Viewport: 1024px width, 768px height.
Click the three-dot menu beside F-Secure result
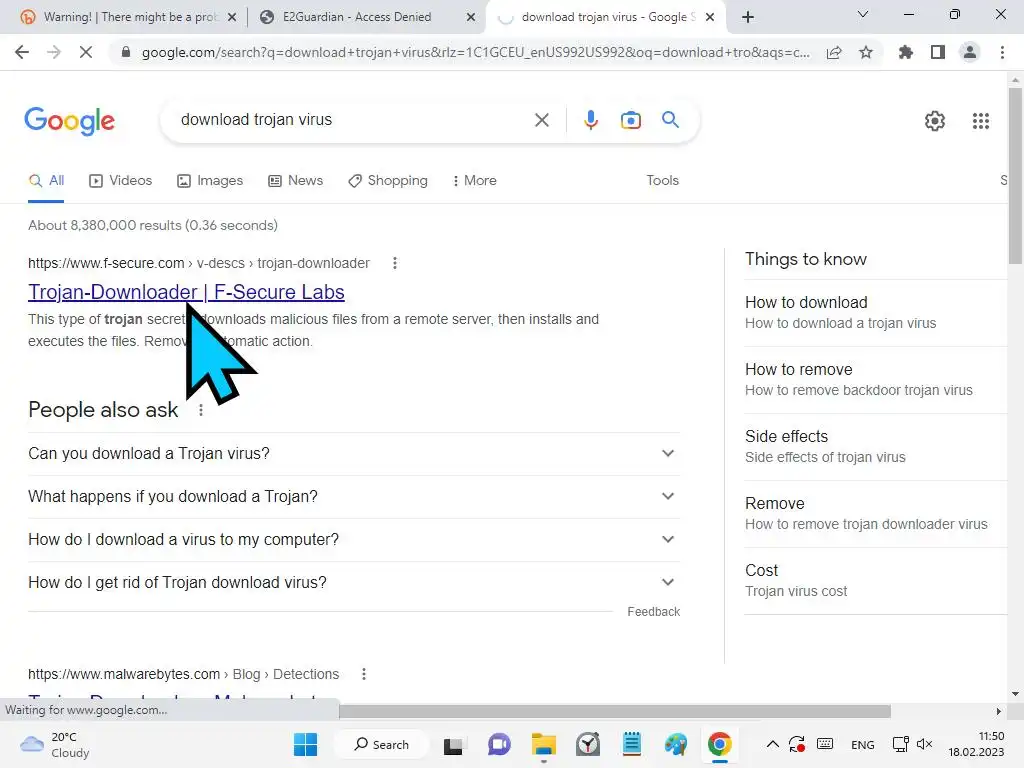[x=394, y=263]
